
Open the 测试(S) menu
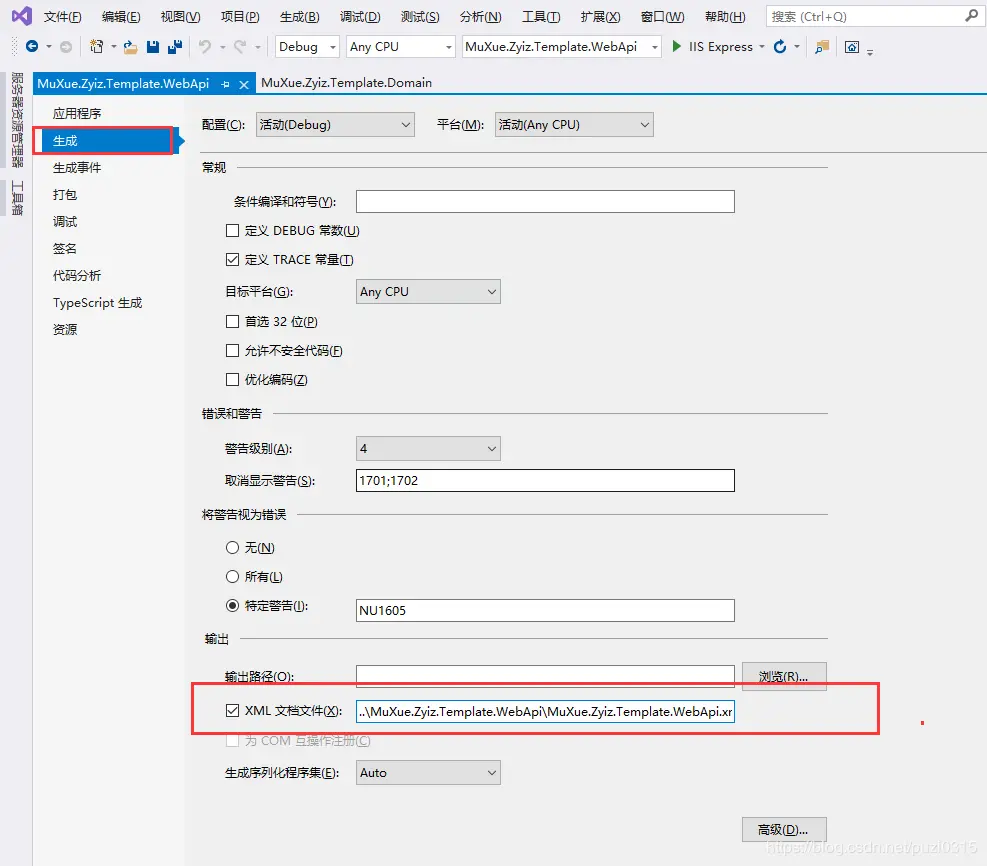(x=420, y=17)
